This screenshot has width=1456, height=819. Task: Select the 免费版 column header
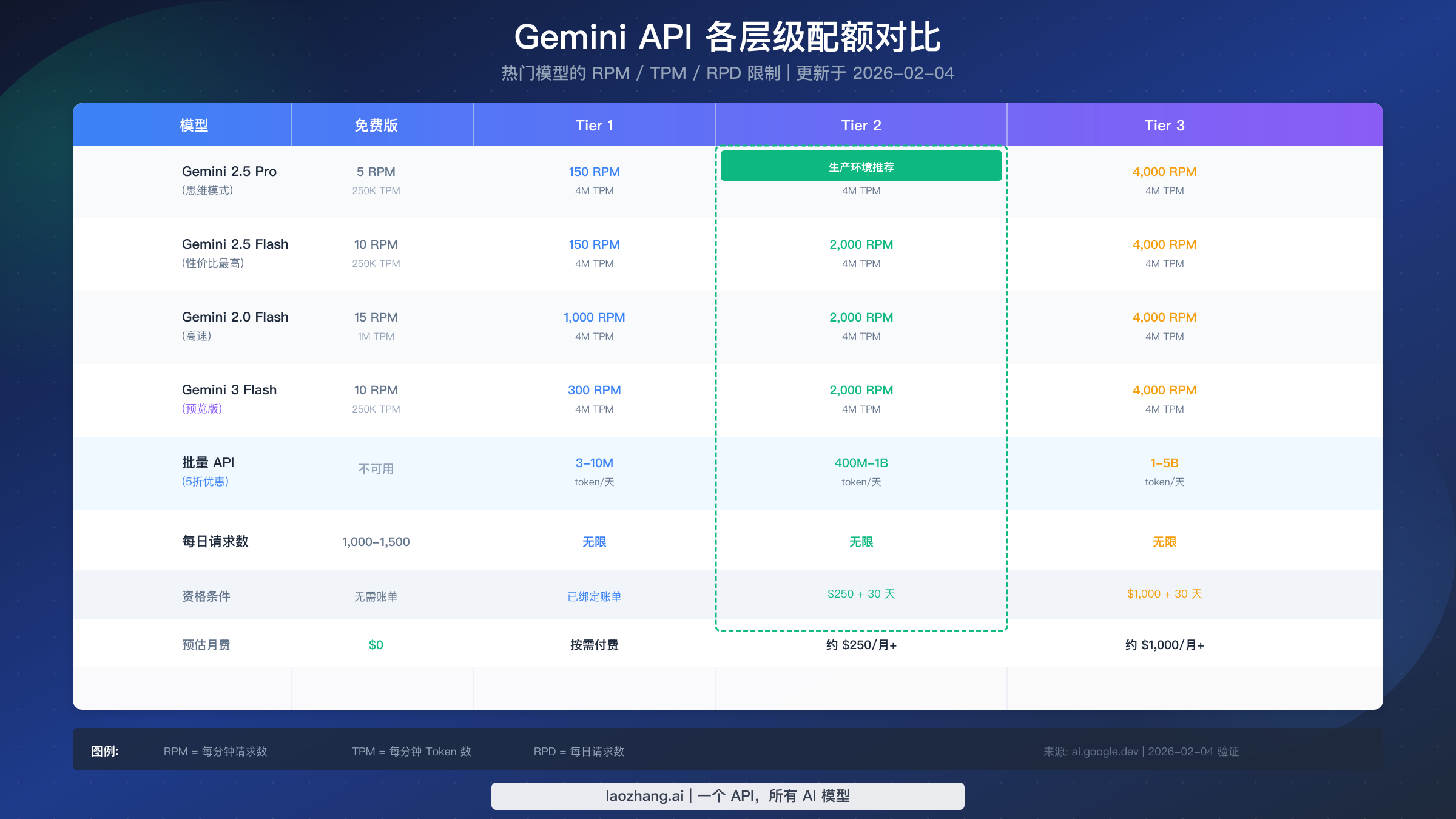(376, 126)
